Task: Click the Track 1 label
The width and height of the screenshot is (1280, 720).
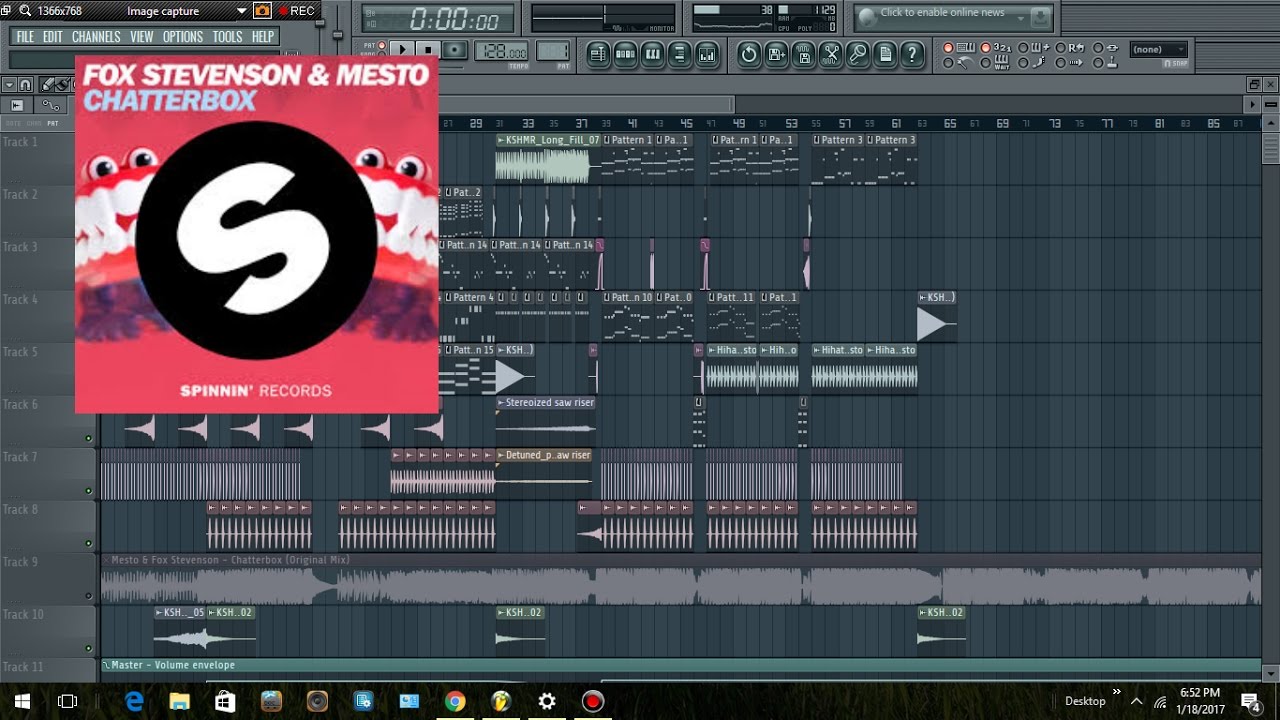Action: tap(20, 142)
